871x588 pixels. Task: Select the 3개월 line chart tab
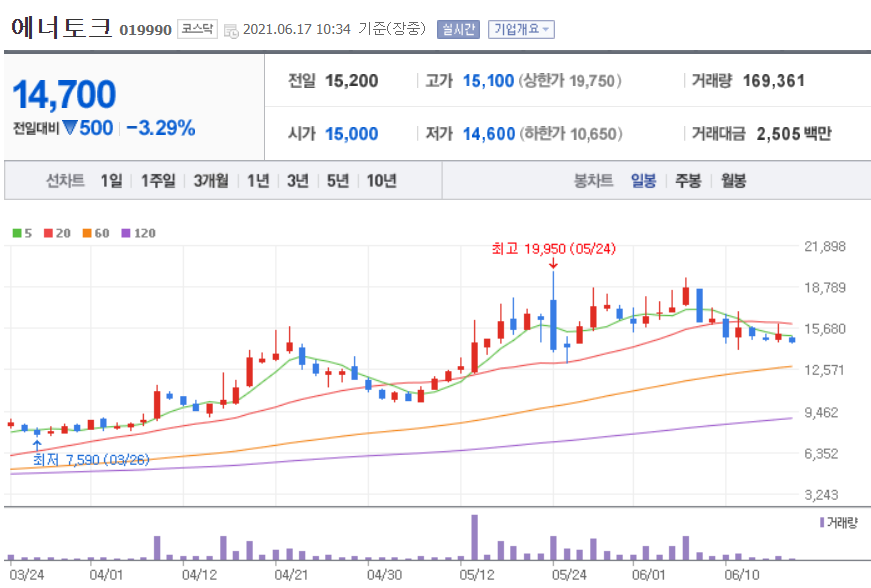coord(211,180)
